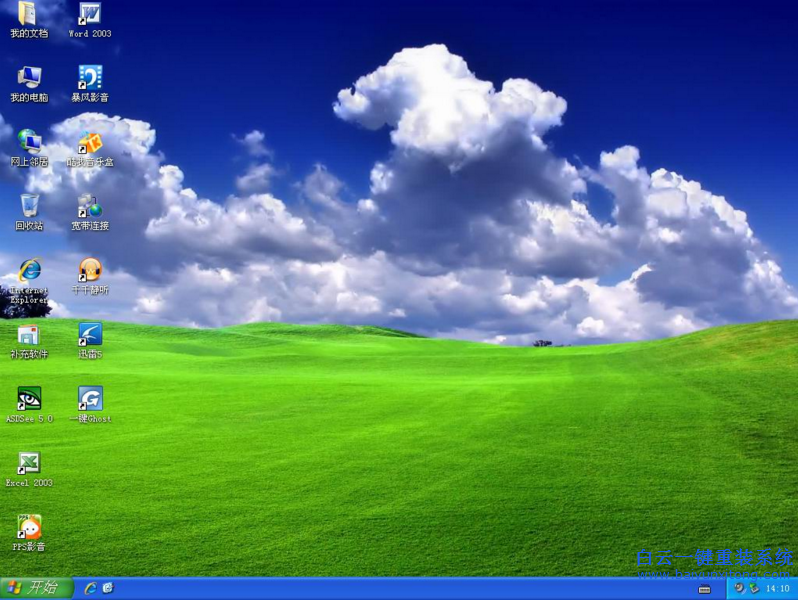Click the 我的电脑 computer icon
Viewport: 798px width, 600px height.
29,79
